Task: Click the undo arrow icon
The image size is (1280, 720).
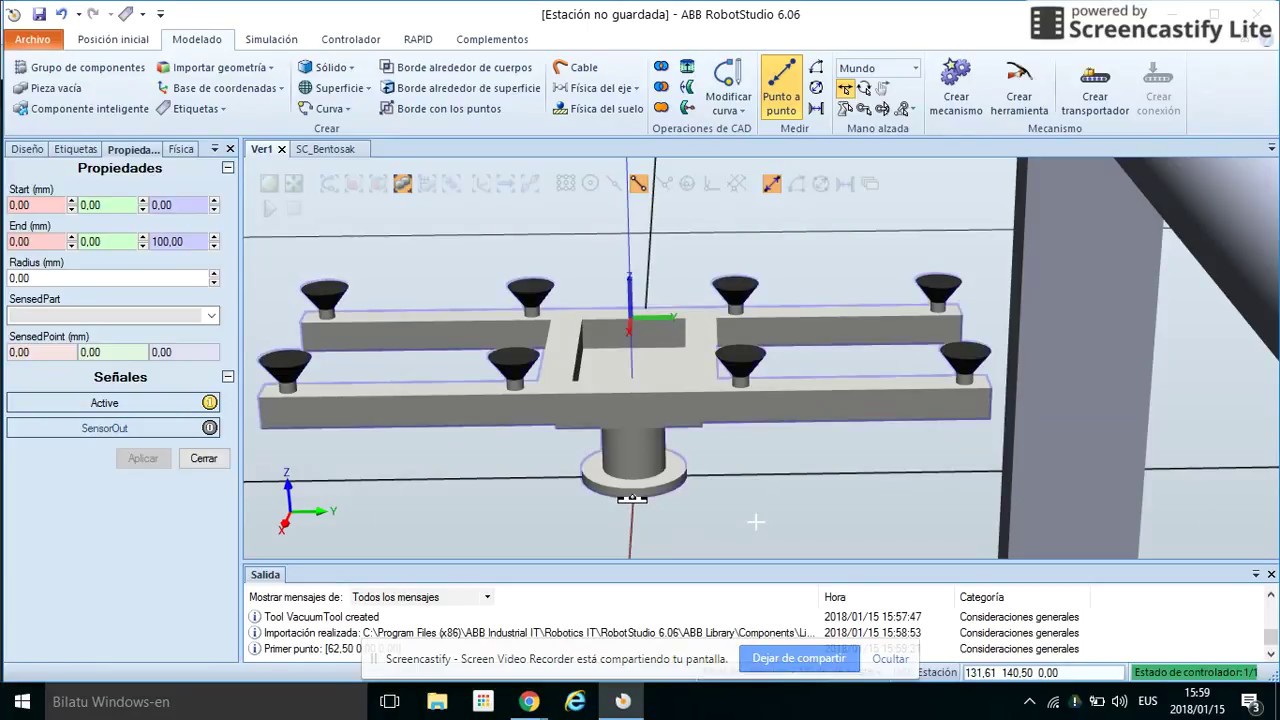Action: 61,14
